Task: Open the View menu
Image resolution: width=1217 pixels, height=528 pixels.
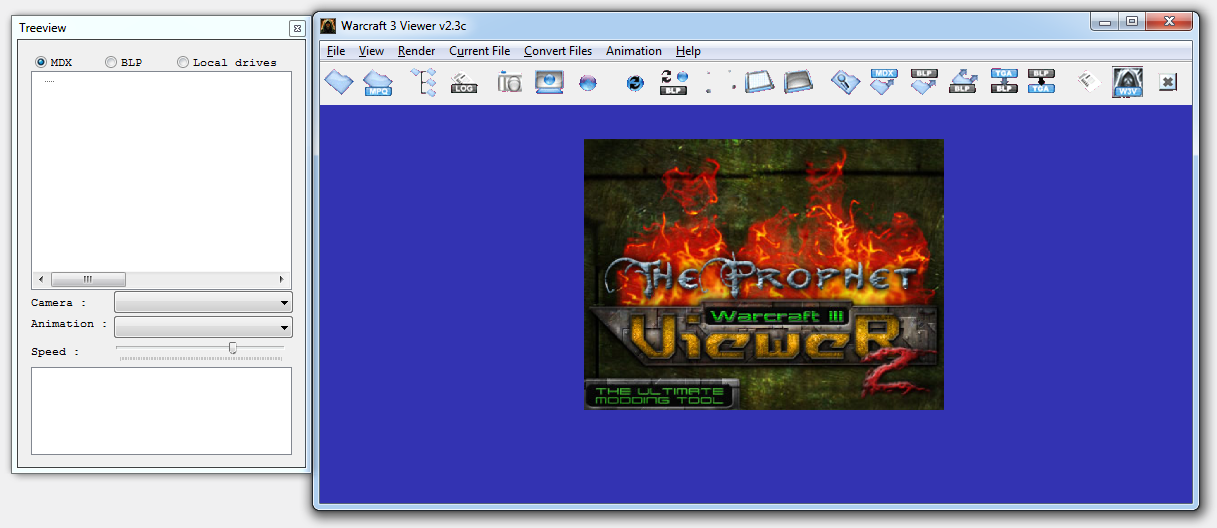Action: [x=371, y=51]
